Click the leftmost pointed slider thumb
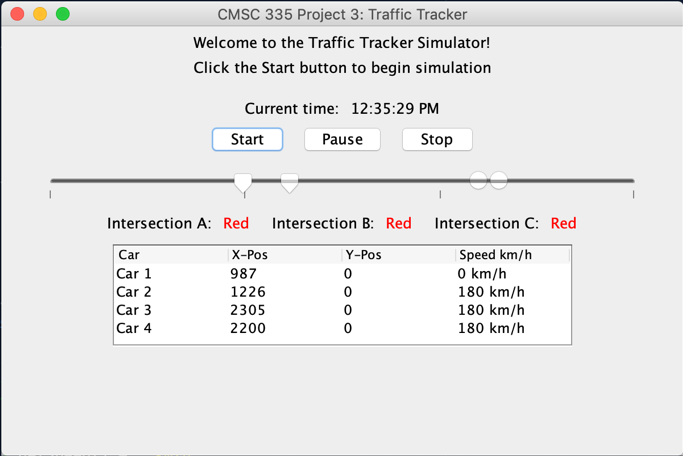This screenshot has width=683, height=456. click(243, 182)
